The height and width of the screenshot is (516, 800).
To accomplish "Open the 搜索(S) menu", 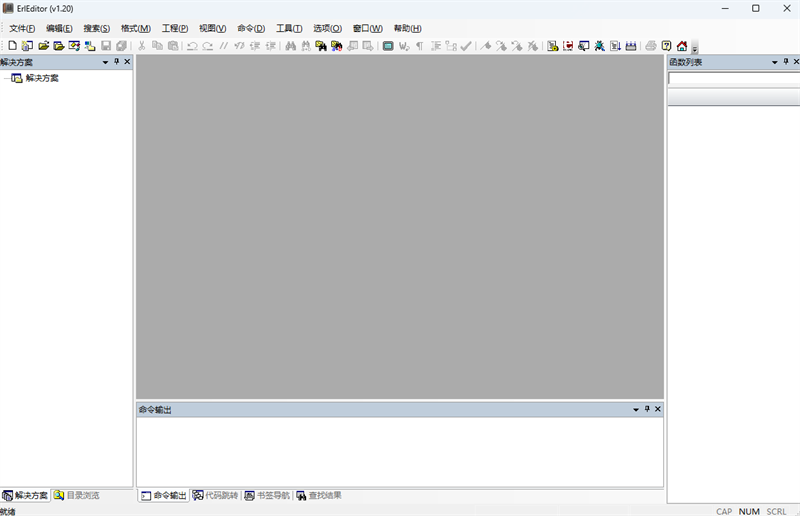I will [x=96, y=29].
